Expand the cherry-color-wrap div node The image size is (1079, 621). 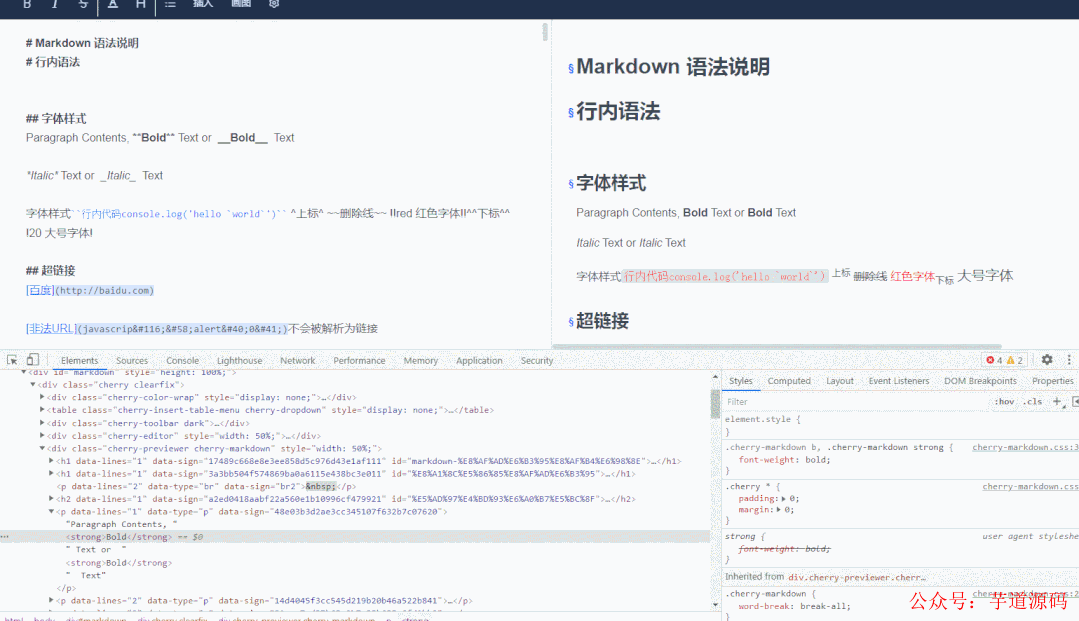[x=42, y=397]
